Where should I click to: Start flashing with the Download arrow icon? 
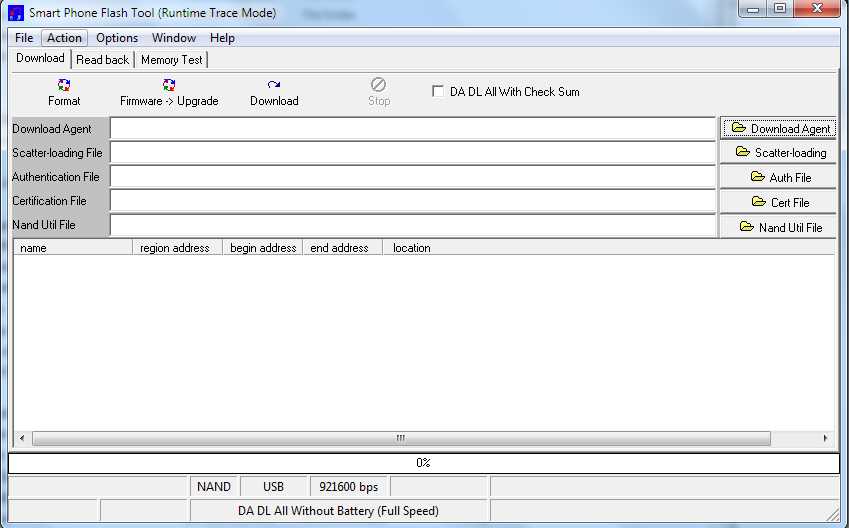(274, 84)
